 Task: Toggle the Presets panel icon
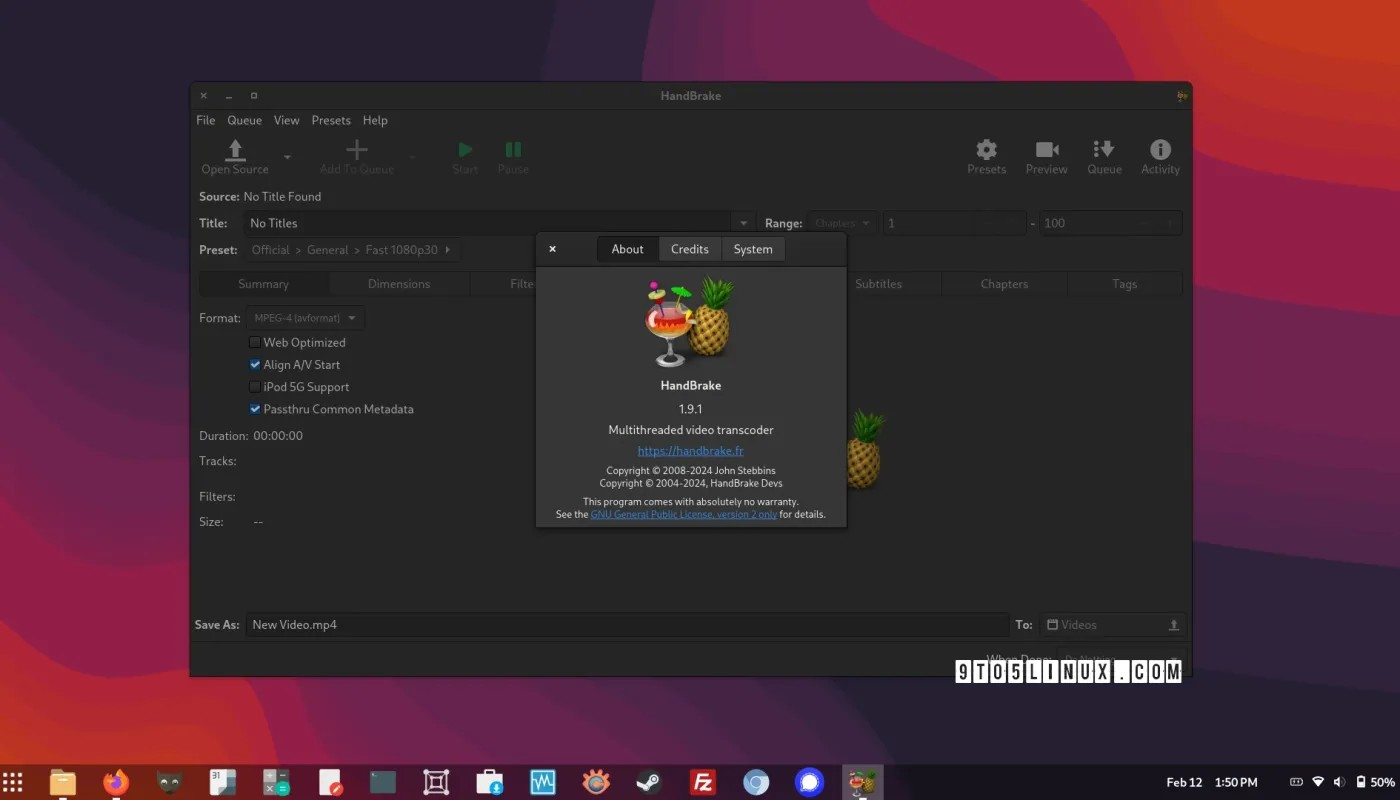[986, 155]
